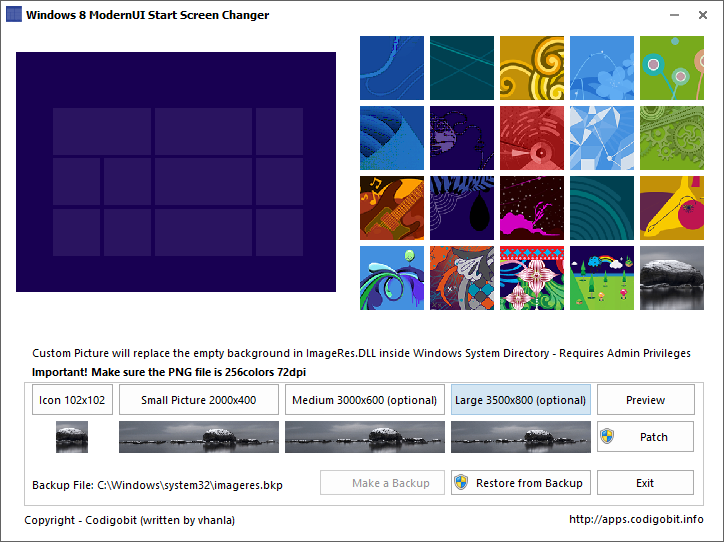Choose the blue geometric polygon crystal thumbnail

tap(602, 138)
